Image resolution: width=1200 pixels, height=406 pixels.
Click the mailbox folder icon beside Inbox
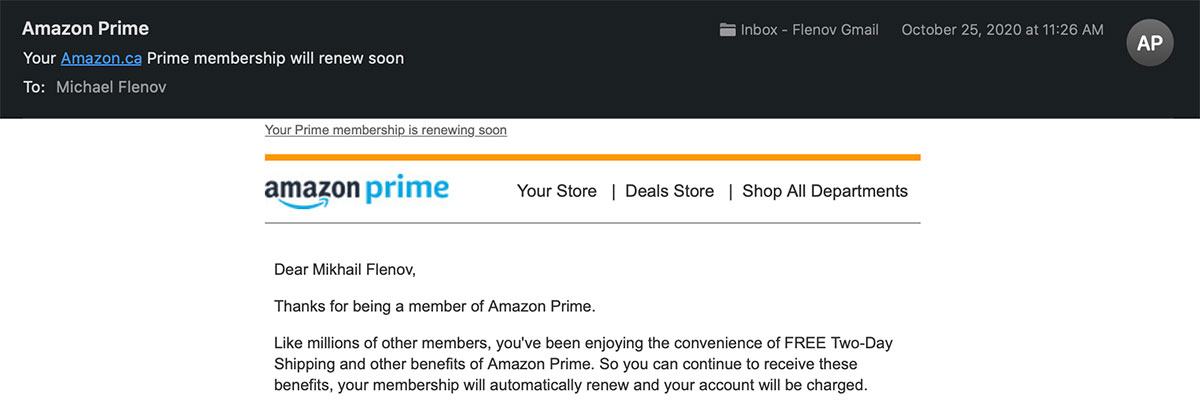[727, 30]
